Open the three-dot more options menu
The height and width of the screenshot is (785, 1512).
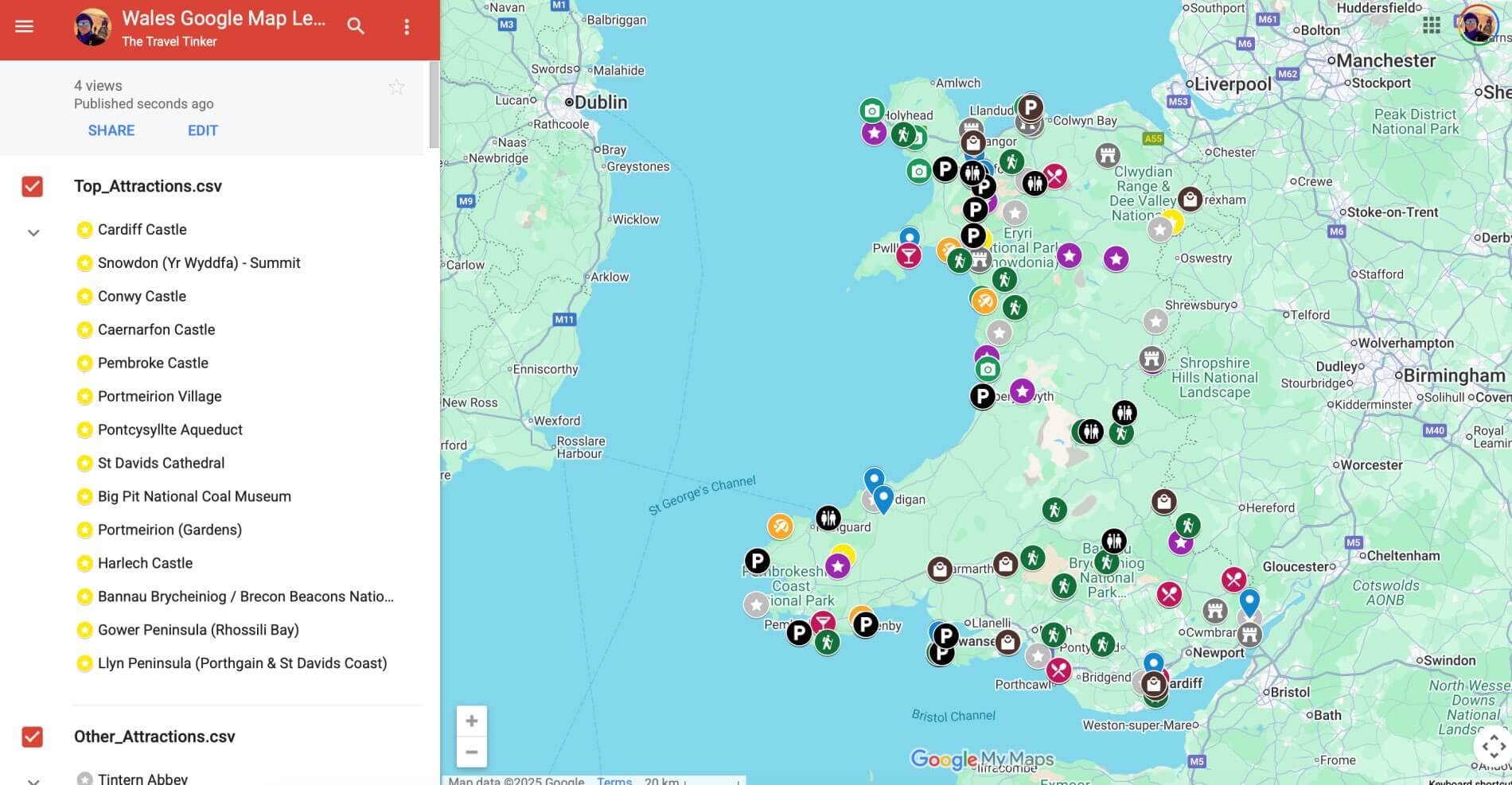407,27
